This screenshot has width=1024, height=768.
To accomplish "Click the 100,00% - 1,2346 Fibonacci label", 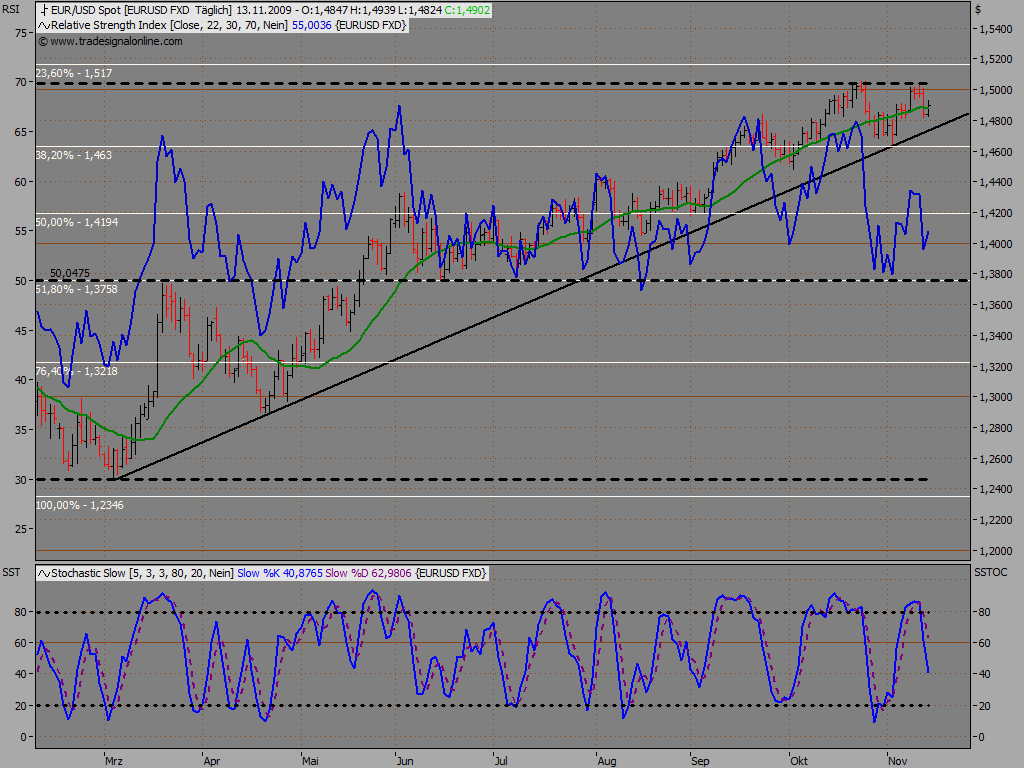I will point(80,505).
